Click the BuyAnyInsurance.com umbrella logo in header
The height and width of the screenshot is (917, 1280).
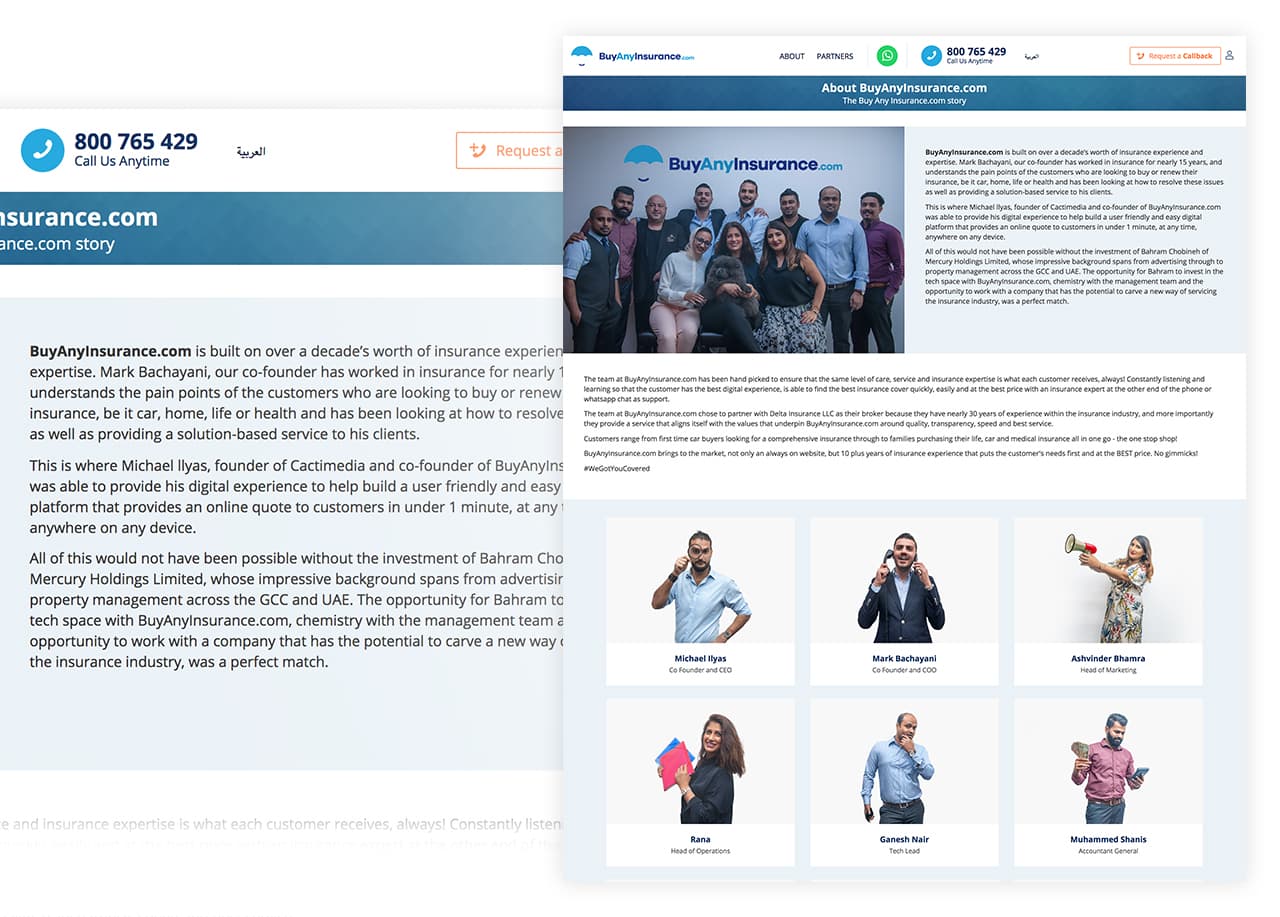point(632,56)
